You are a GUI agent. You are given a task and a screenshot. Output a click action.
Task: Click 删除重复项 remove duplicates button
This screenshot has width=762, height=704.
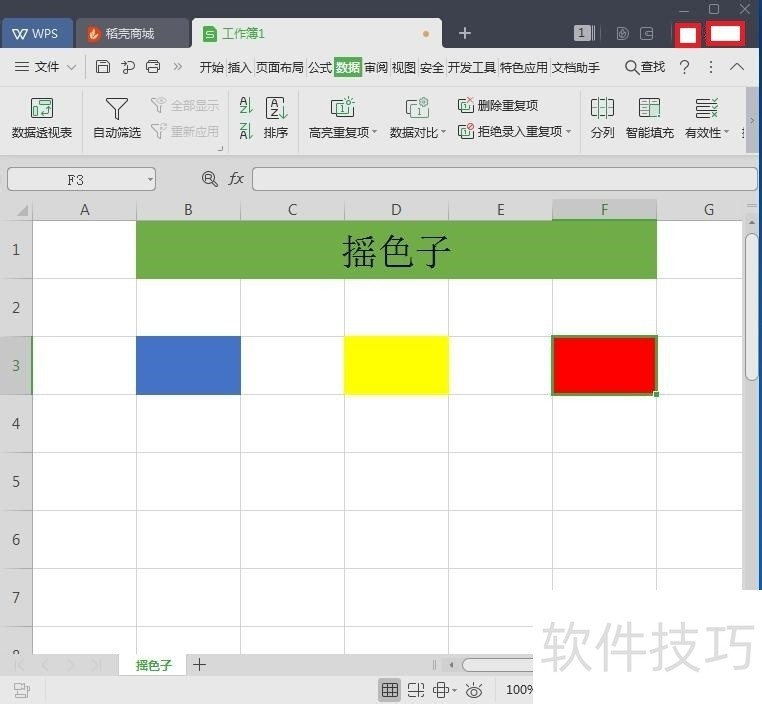click(498, 105)
